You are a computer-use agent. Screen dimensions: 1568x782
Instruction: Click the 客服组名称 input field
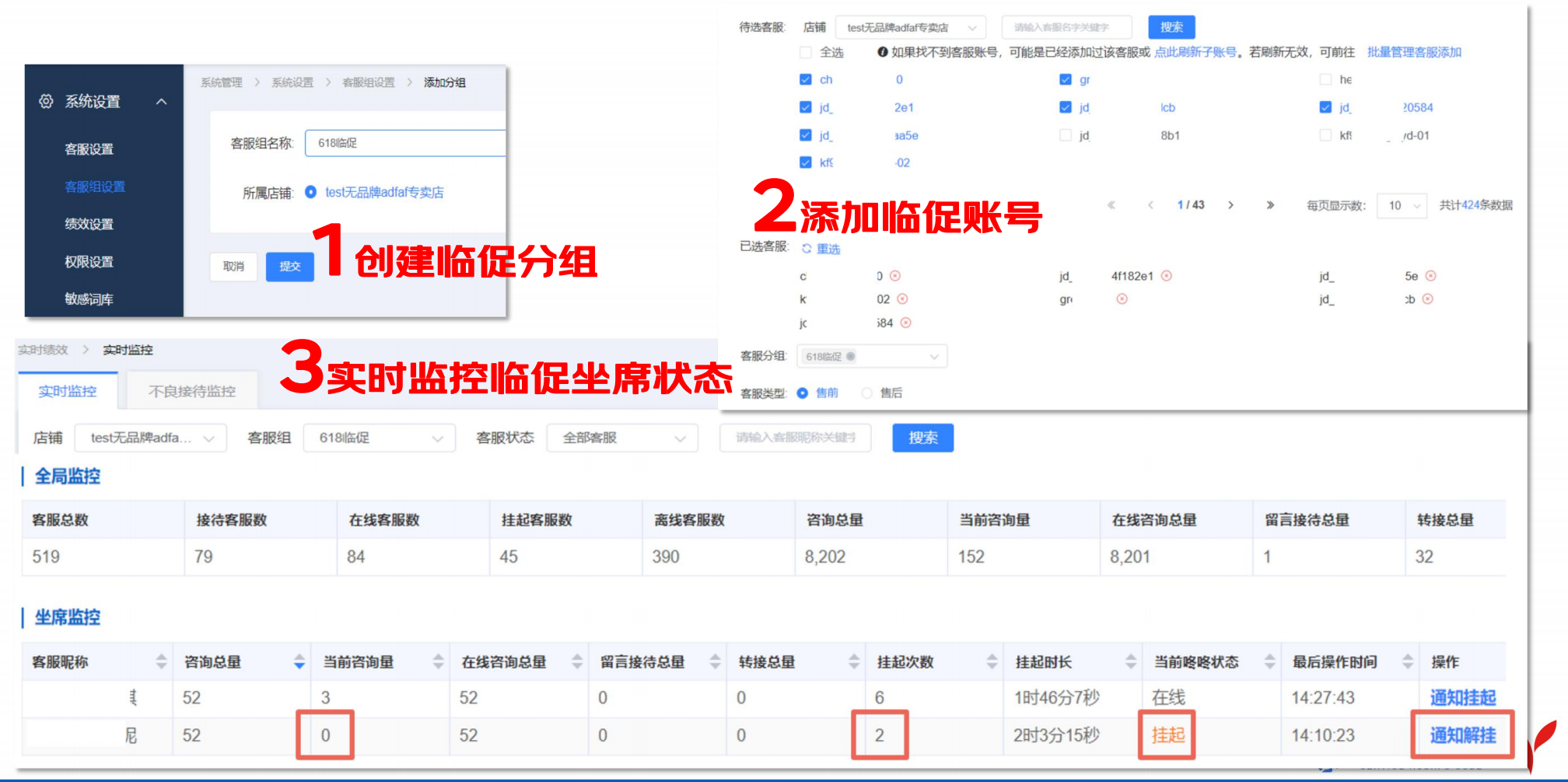click(405, 143)
